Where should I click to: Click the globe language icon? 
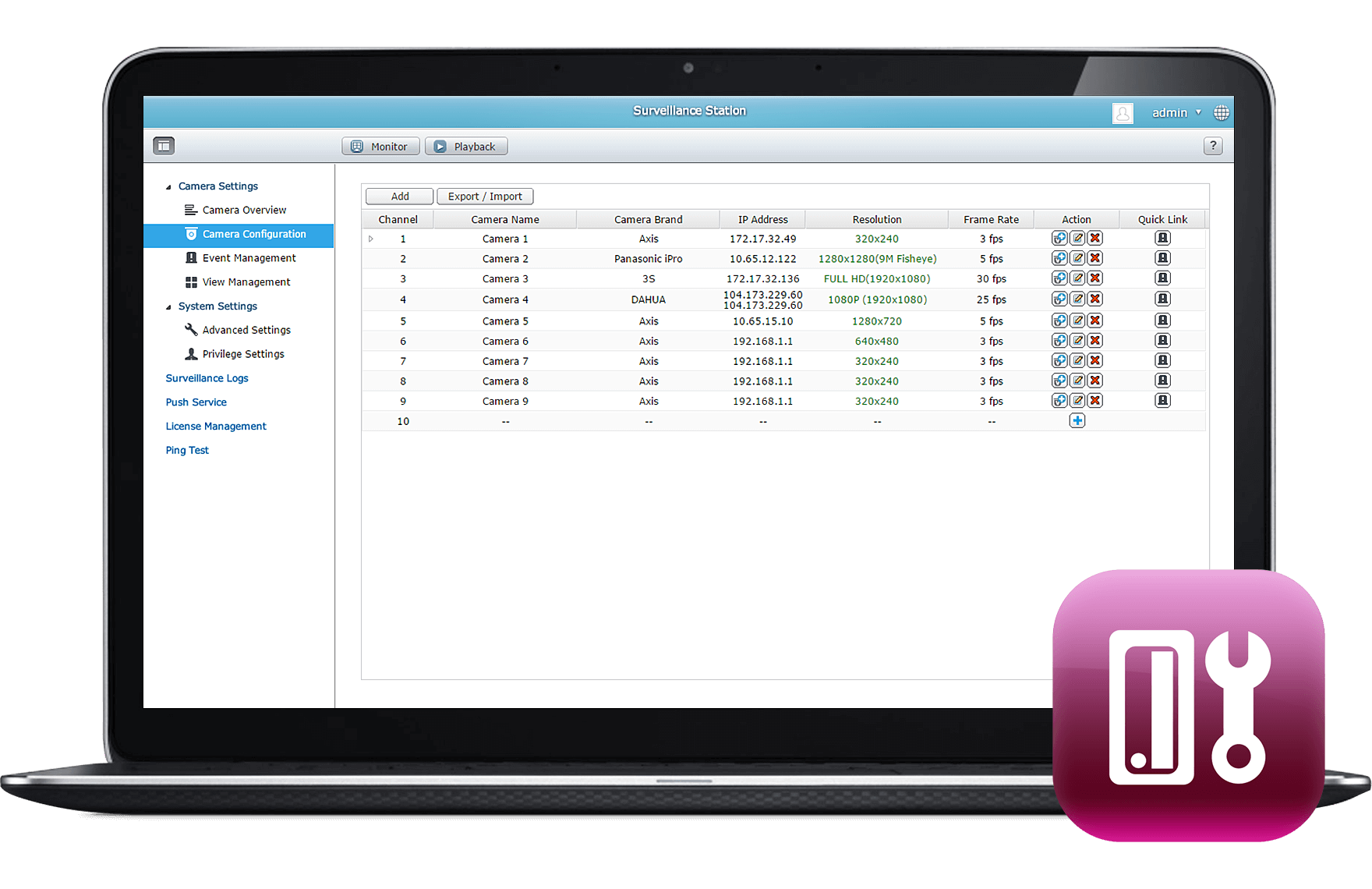coord(1222,113)
